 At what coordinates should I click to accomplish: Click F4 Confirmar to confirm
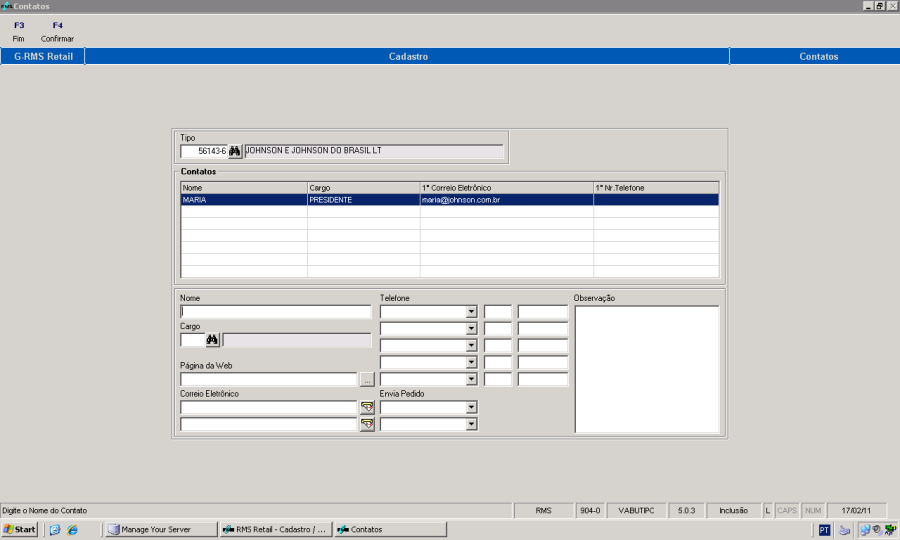(57, 32)
